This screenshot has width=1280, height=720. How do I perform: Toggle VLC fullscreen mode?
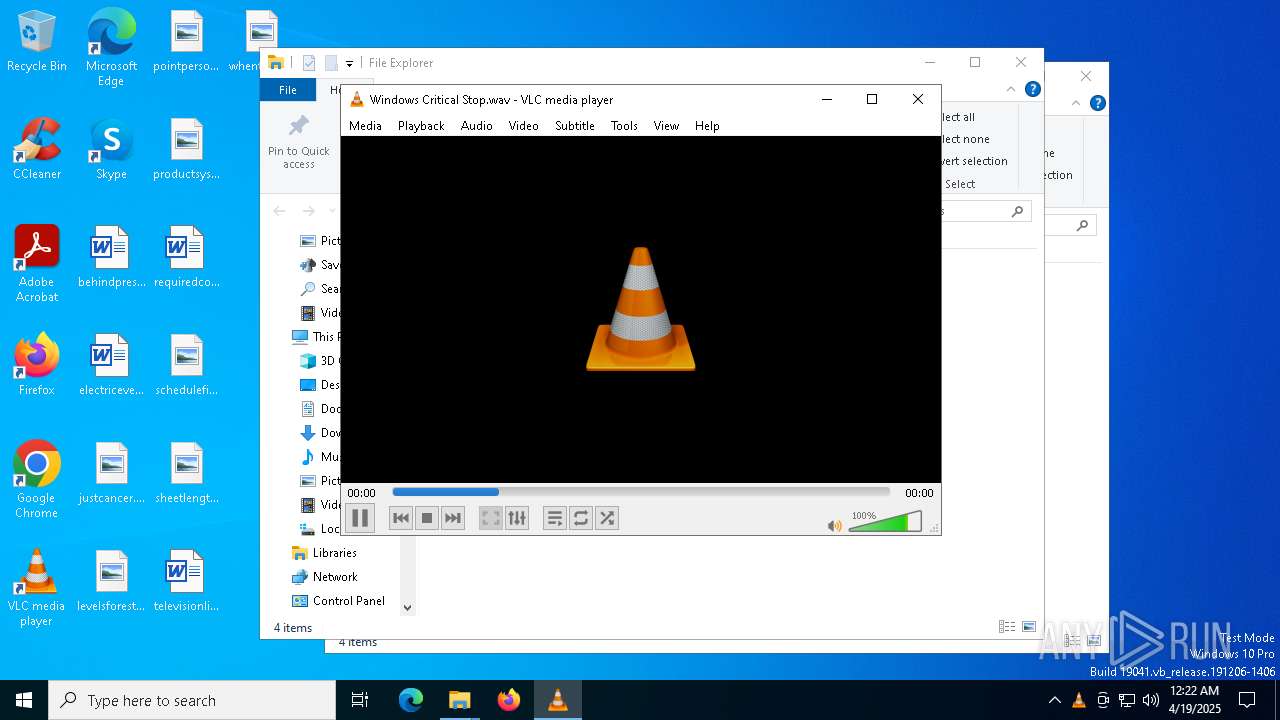click(490, 518)
